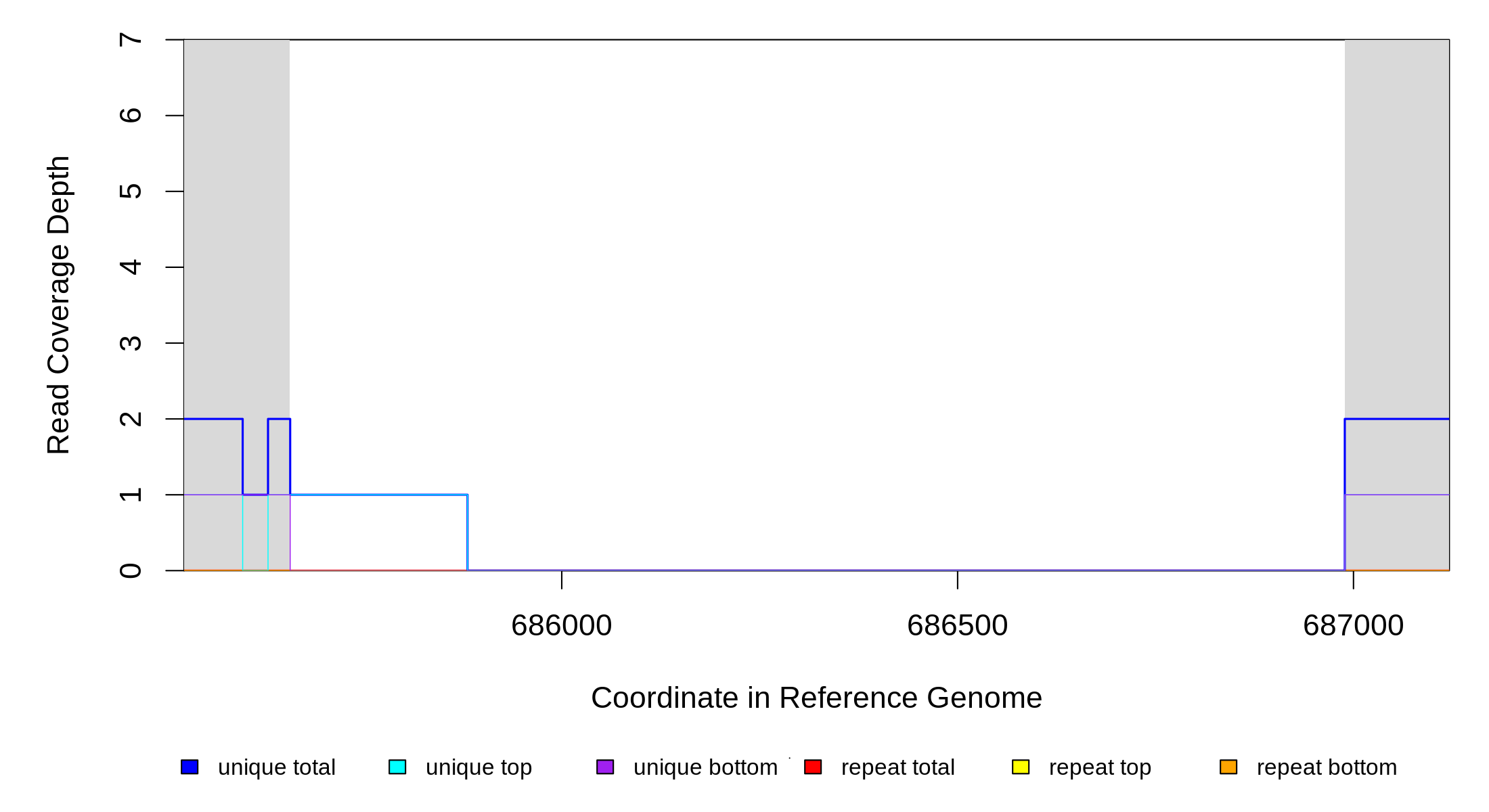Image resolution: width=1489 pixels, height=812 pixels.
Task: Click the cyan 'unique top' legend swatch
Action: (397, 767)
